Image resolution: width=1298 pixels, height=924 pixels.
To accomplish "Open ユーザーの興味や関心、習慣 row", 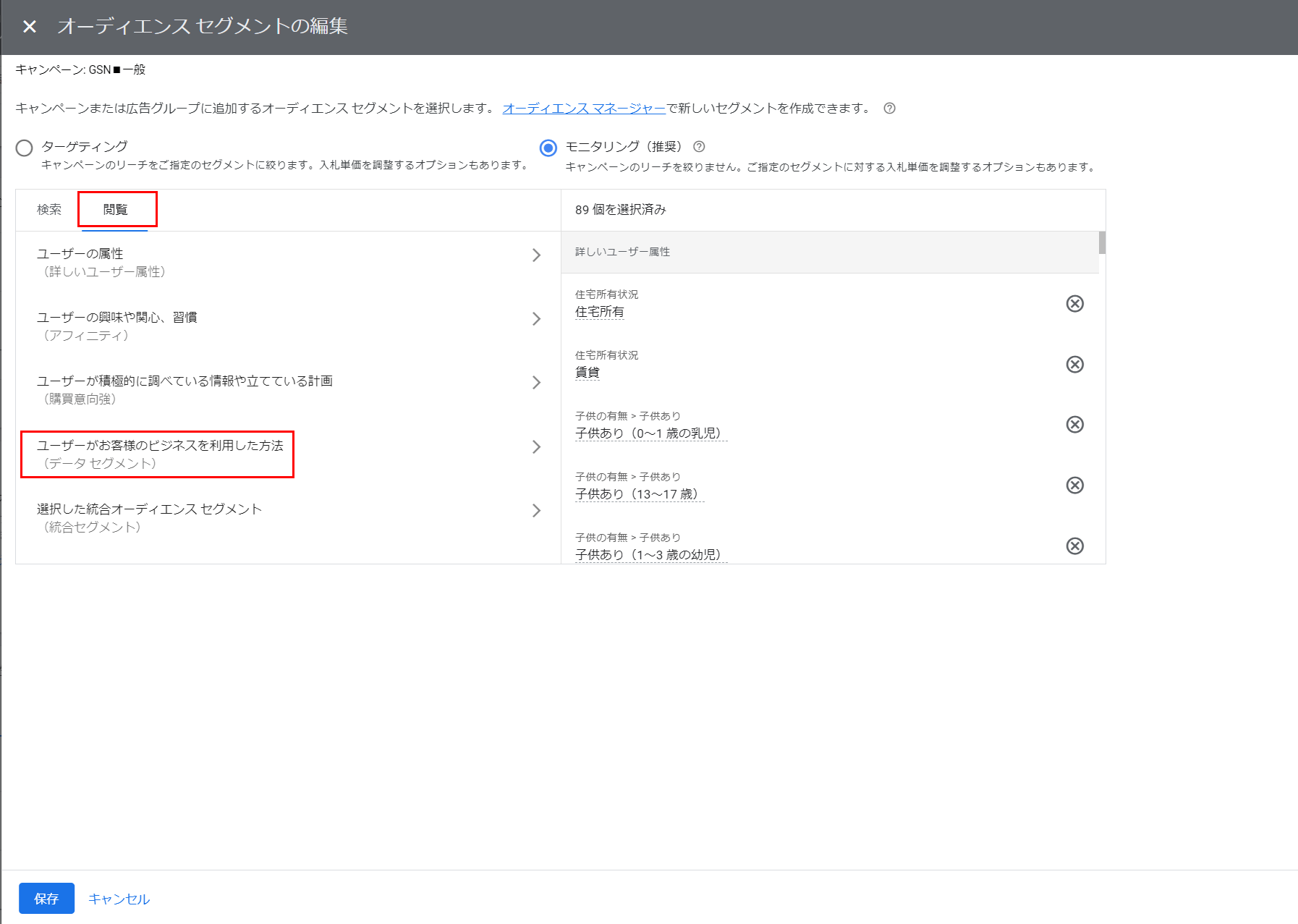I will point(288,327).
